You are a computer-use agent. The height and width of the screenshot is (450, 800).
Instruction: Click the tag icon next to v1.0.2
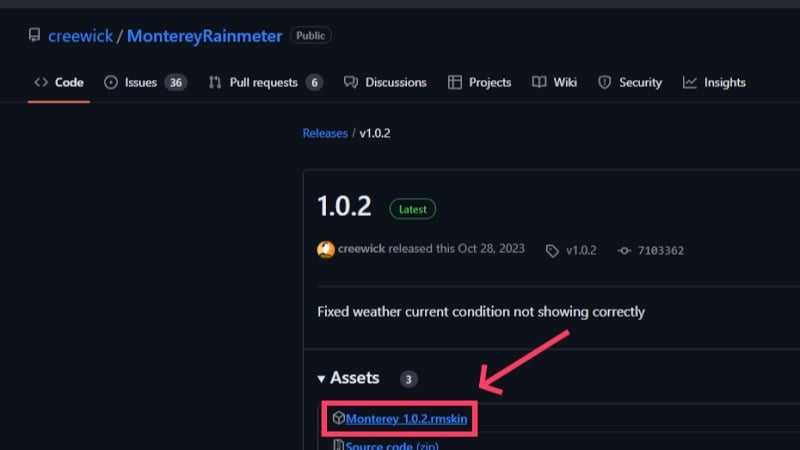tap(552, 251)
